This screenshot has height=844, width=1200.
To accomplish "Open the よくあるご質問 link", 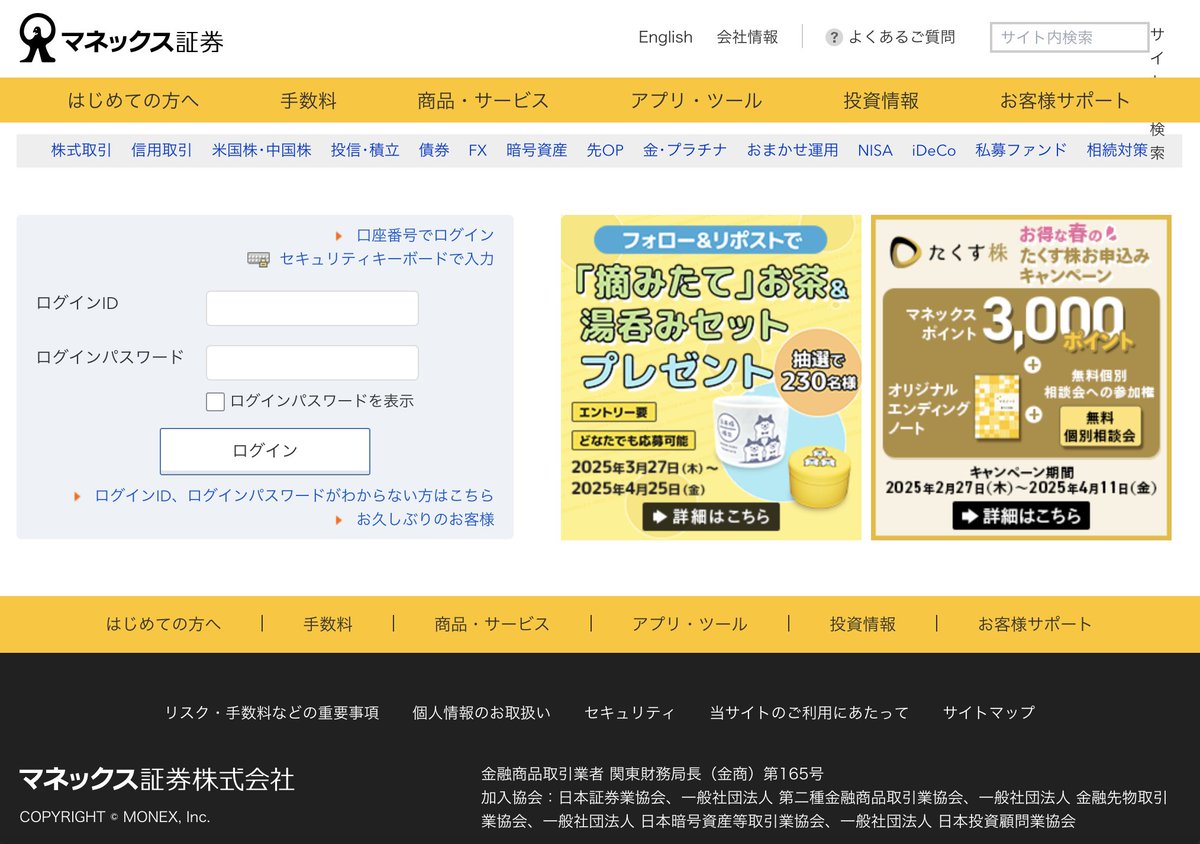I will (x=902, y=37).
